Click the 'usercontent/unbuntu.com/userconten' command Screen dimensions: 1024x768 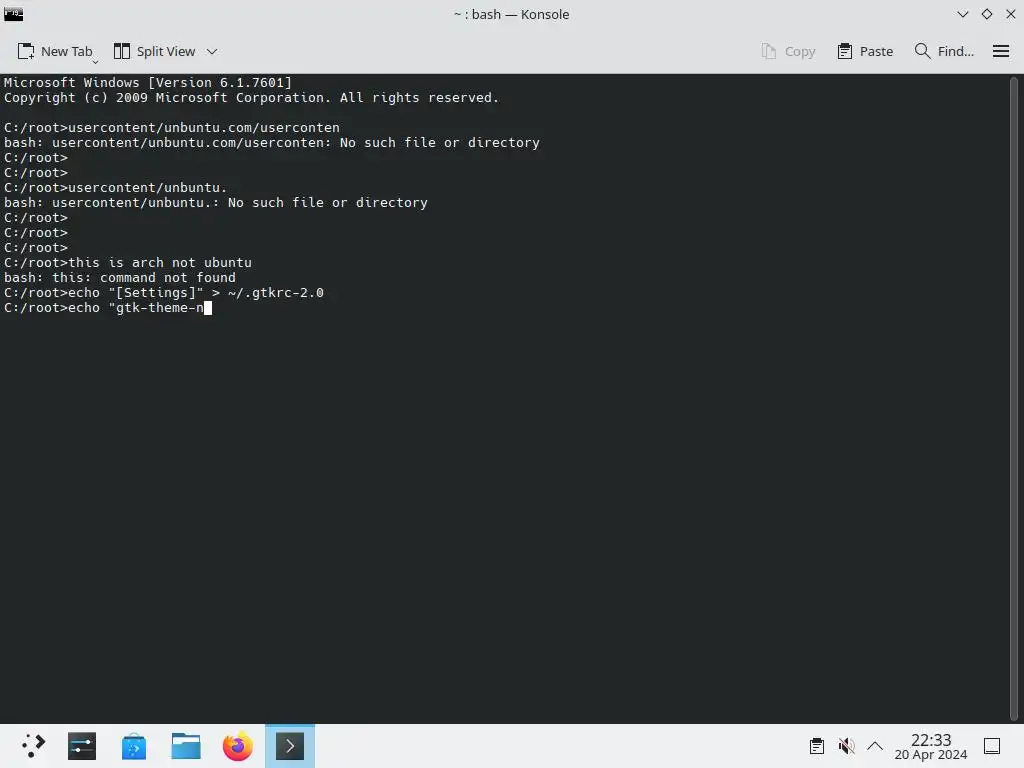click(x=204, y=127)
